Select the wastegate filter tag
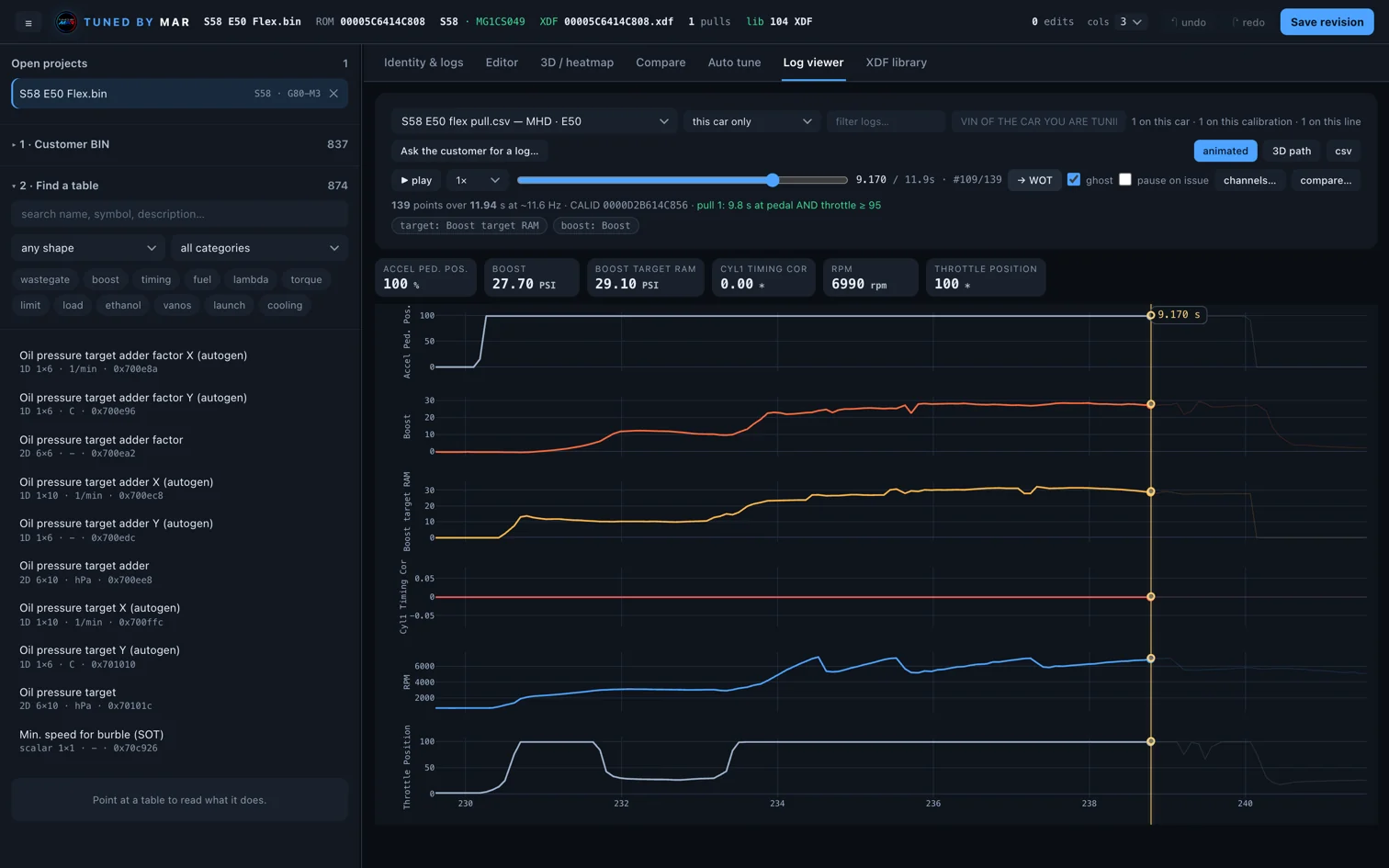 pyautogui.click(x=45, y=279)
